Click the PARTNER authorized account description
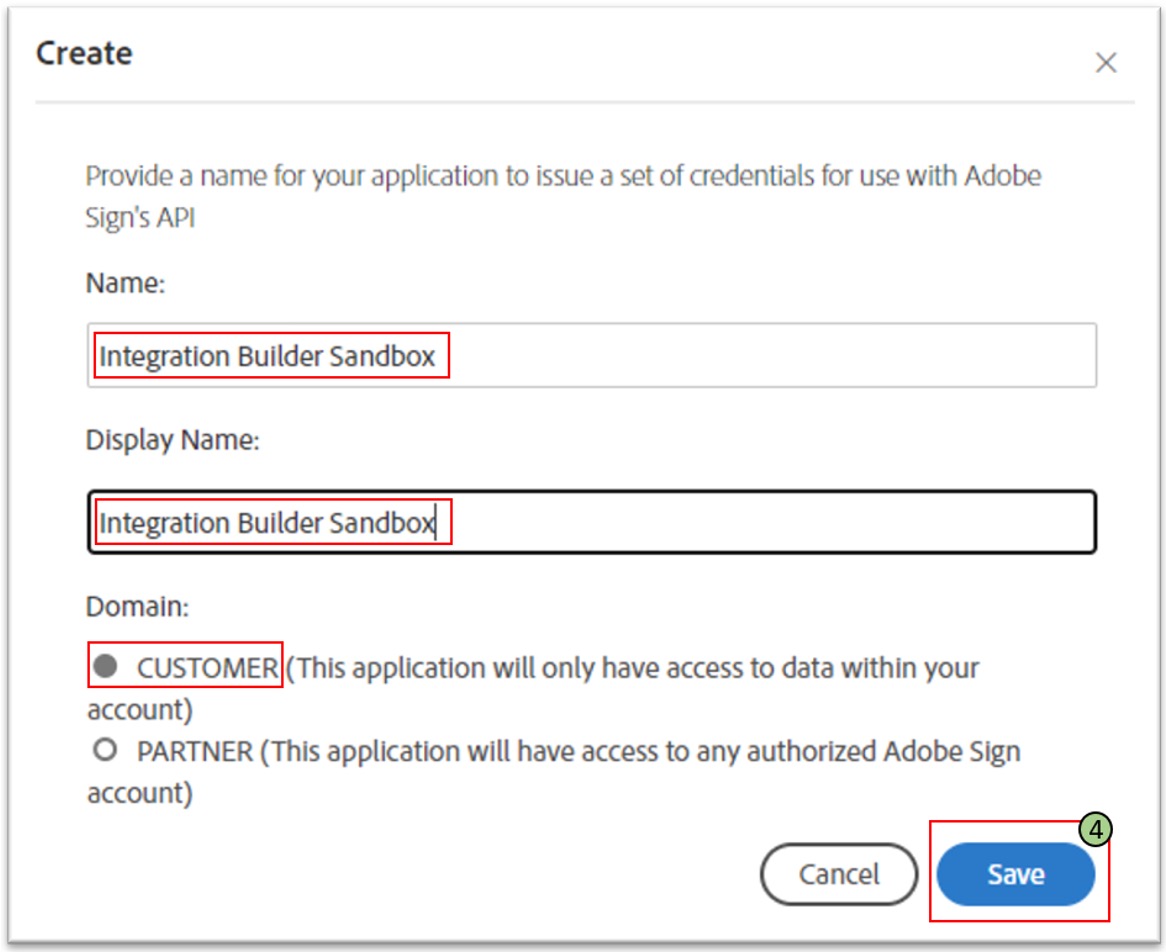This screenshot has height=952, width=1166. (554, 772)
